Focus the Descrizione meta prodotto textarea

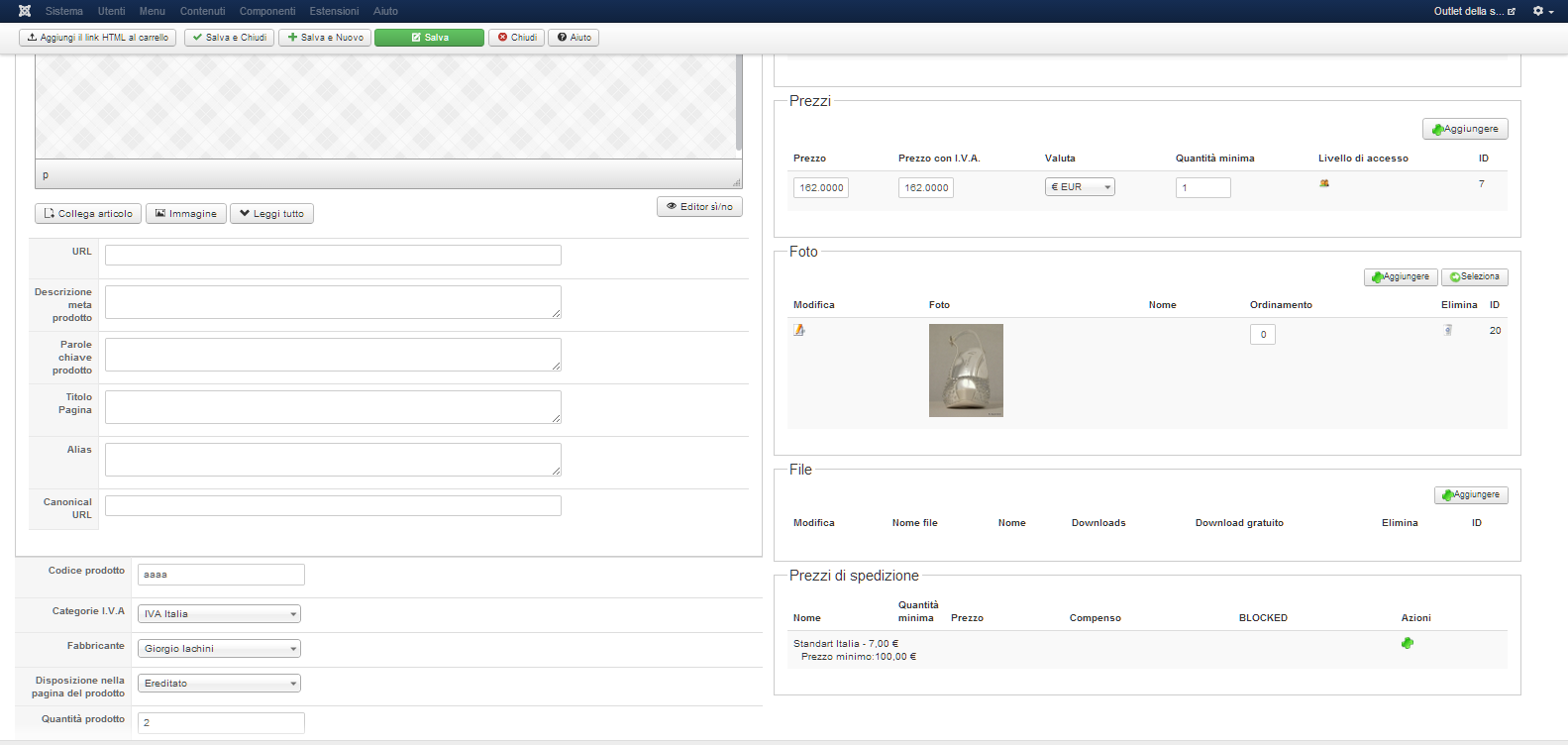333,302
